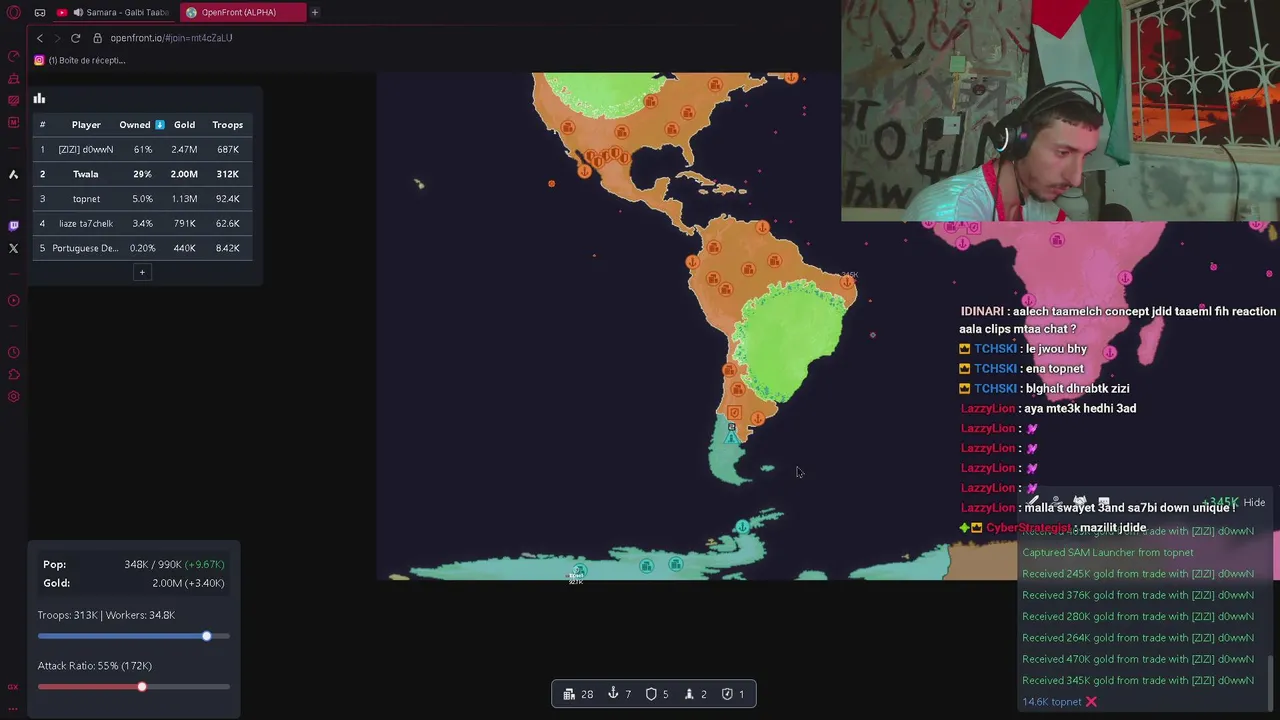This screenshot has height=720, width=1280.
Task: Open X (Twitter) in the Opera sidebar
Action: 13,248
